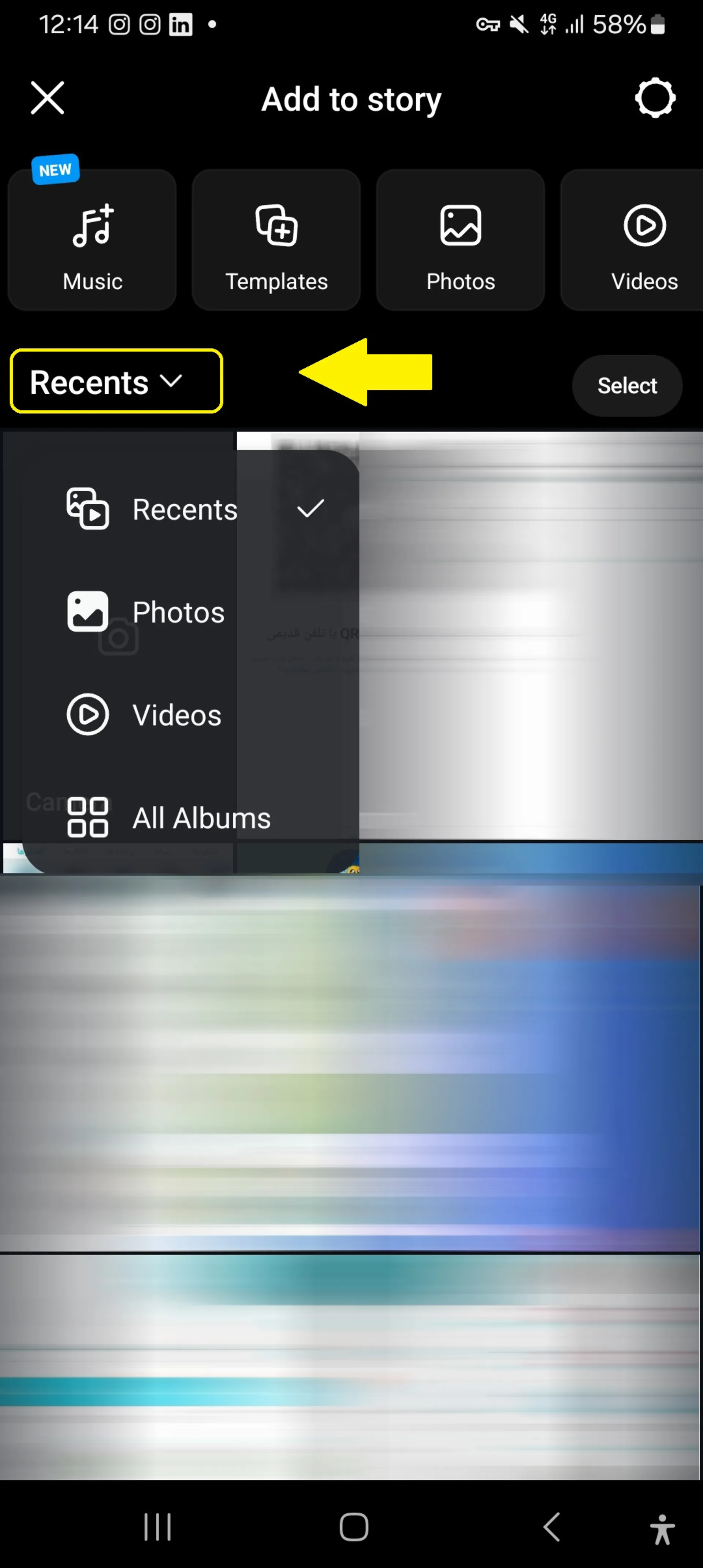Image resolution: width=703 pixels, height=1568 pixels.
Task: Select the Videos option in dropdown
Action: 177,714
